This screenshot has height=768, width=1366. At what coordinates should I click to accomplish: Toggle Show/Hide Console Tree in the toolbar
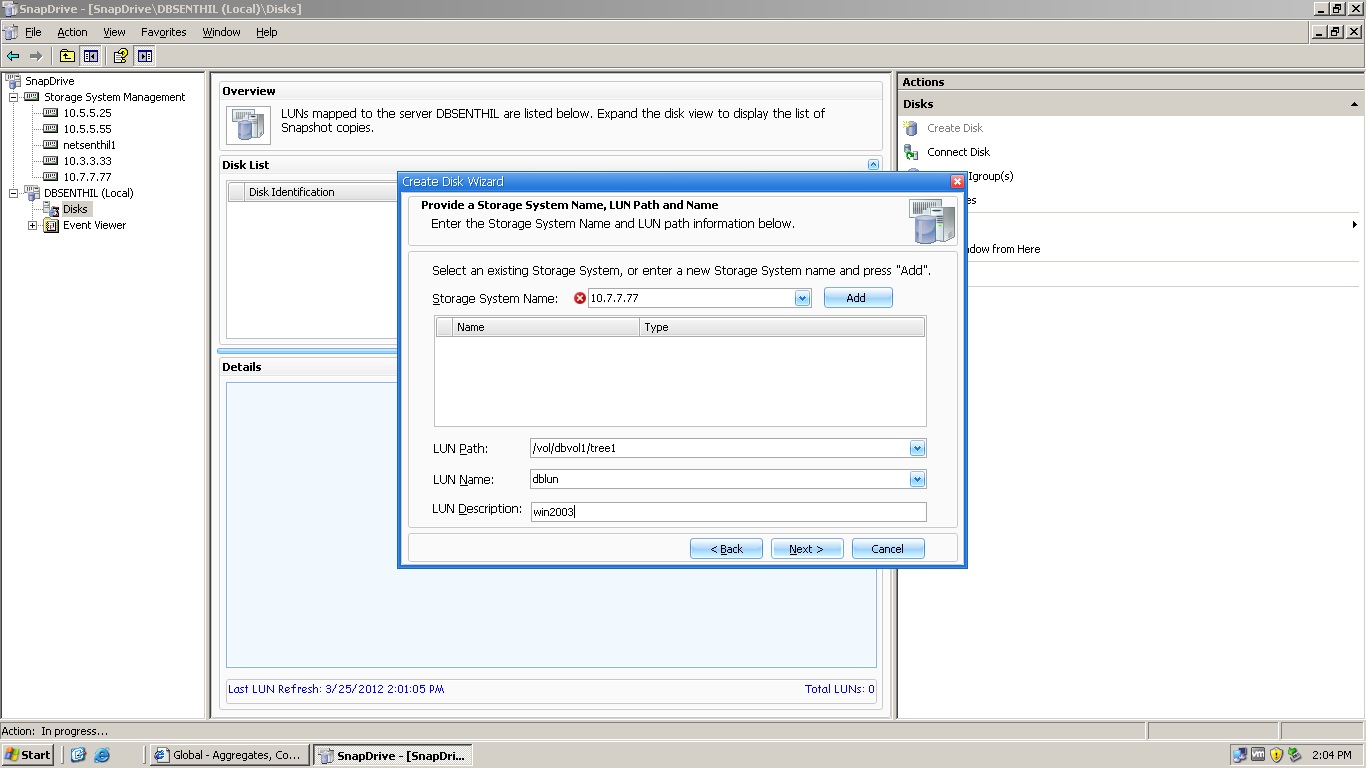coord(91,56)
